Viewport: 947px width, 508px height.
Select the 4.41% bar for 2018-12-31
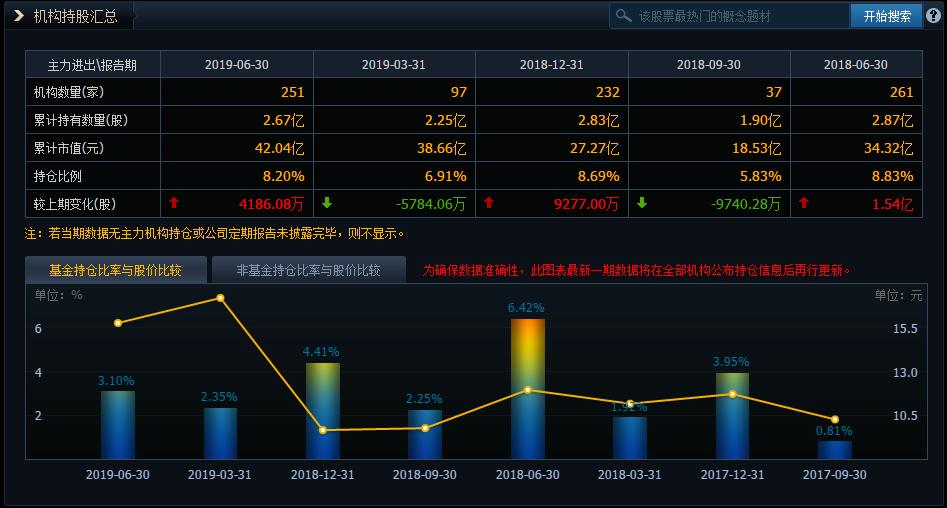pyautogui.click(x=323, y=411)
